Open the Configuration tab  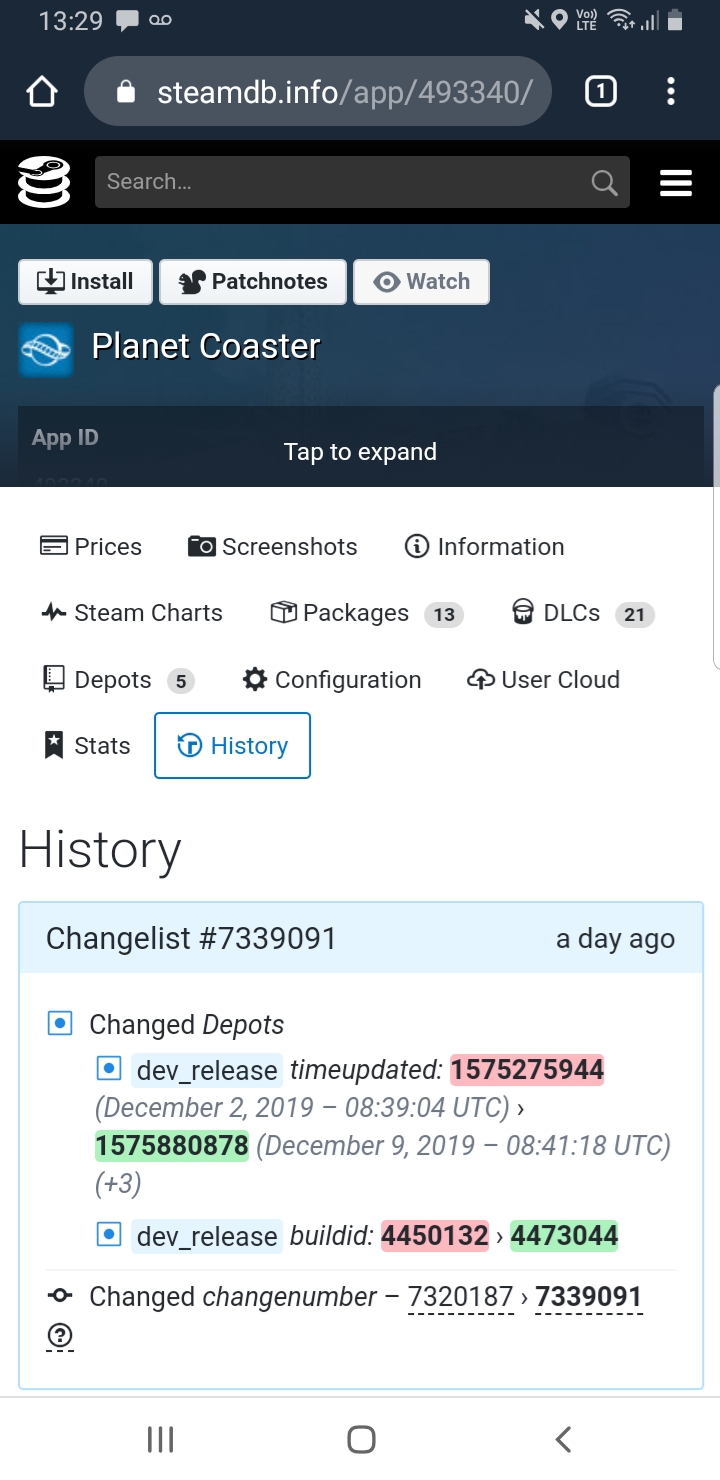point(332,680)
